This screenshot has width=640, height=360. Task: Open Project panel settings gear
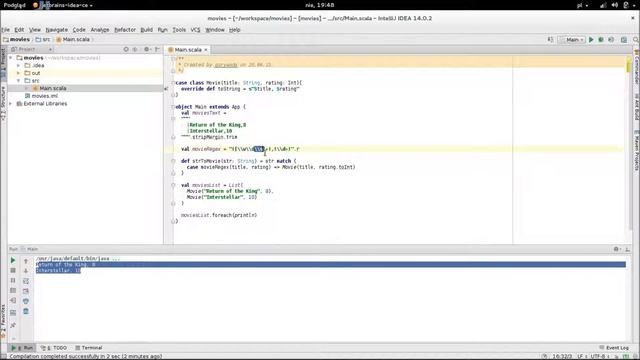coord(147,49)
